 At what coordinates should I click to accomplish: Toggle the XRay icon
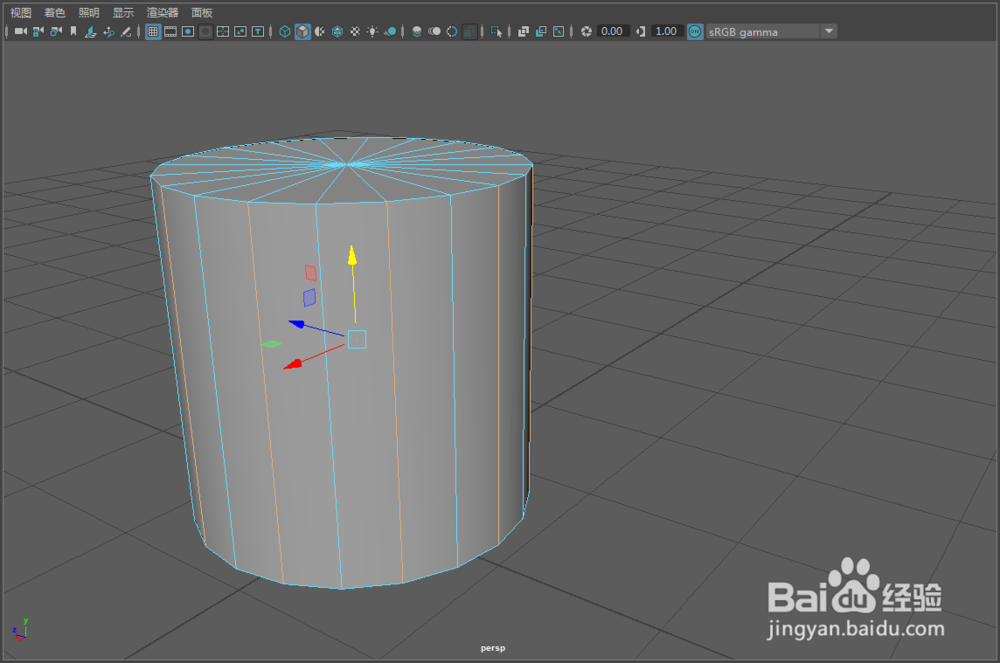point(523,31)
